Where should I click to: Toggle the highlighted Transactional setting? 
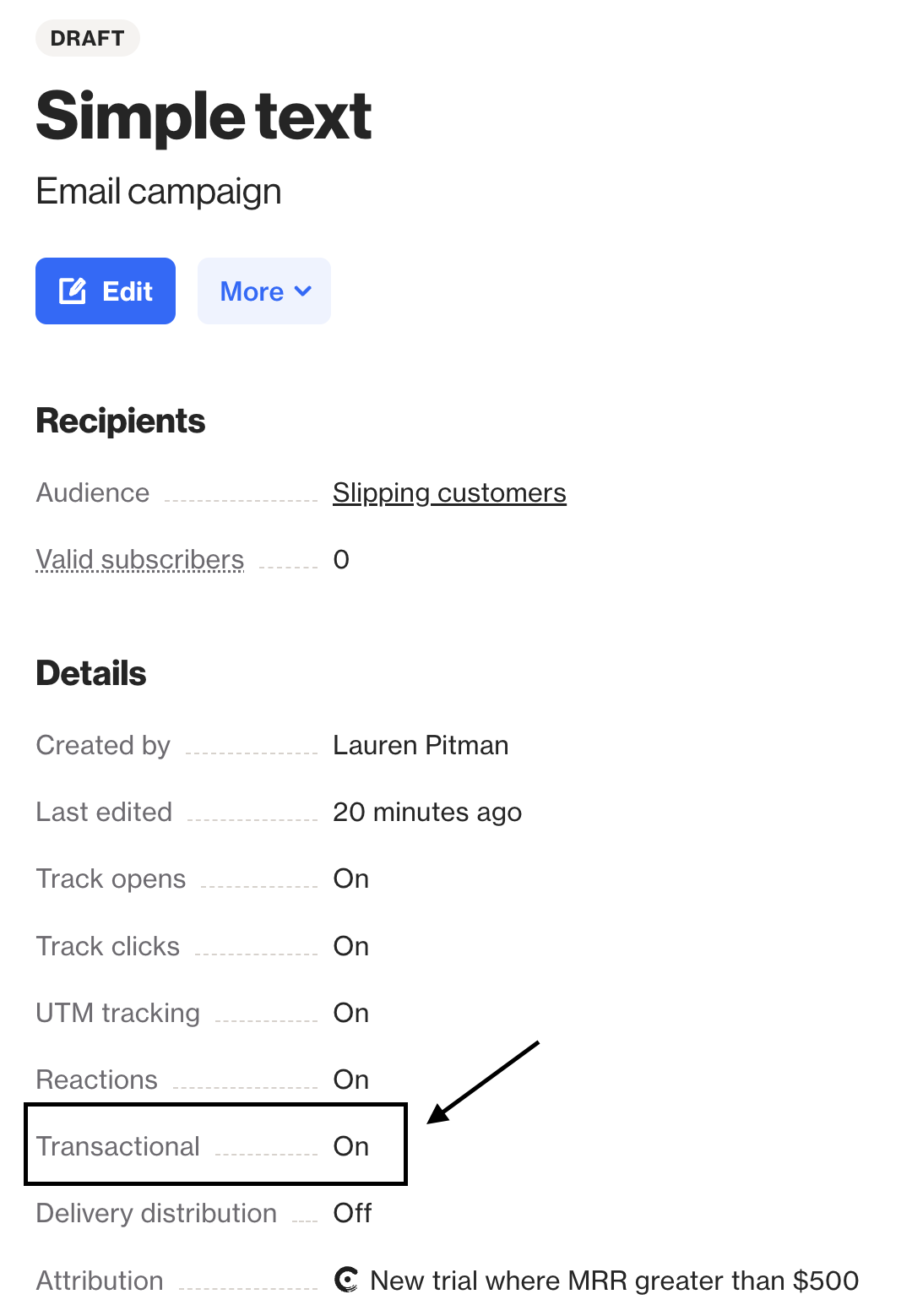click(x=350, y=1146)
